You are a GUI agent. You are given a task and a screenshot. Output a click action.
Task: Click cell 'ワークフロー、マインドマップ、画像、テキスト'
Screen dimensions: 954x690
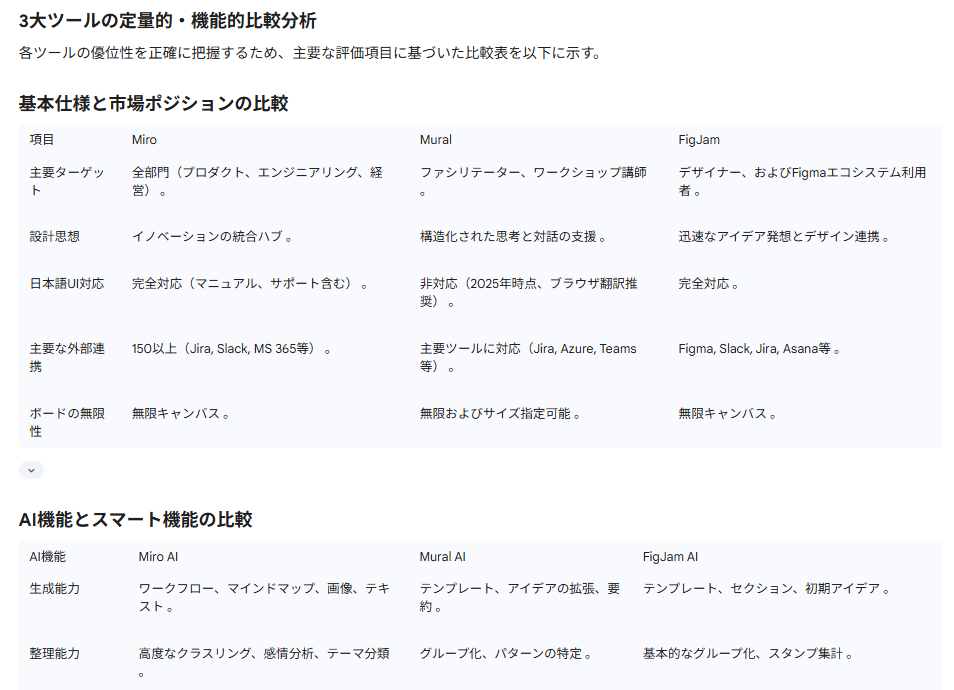pos(264,598)
